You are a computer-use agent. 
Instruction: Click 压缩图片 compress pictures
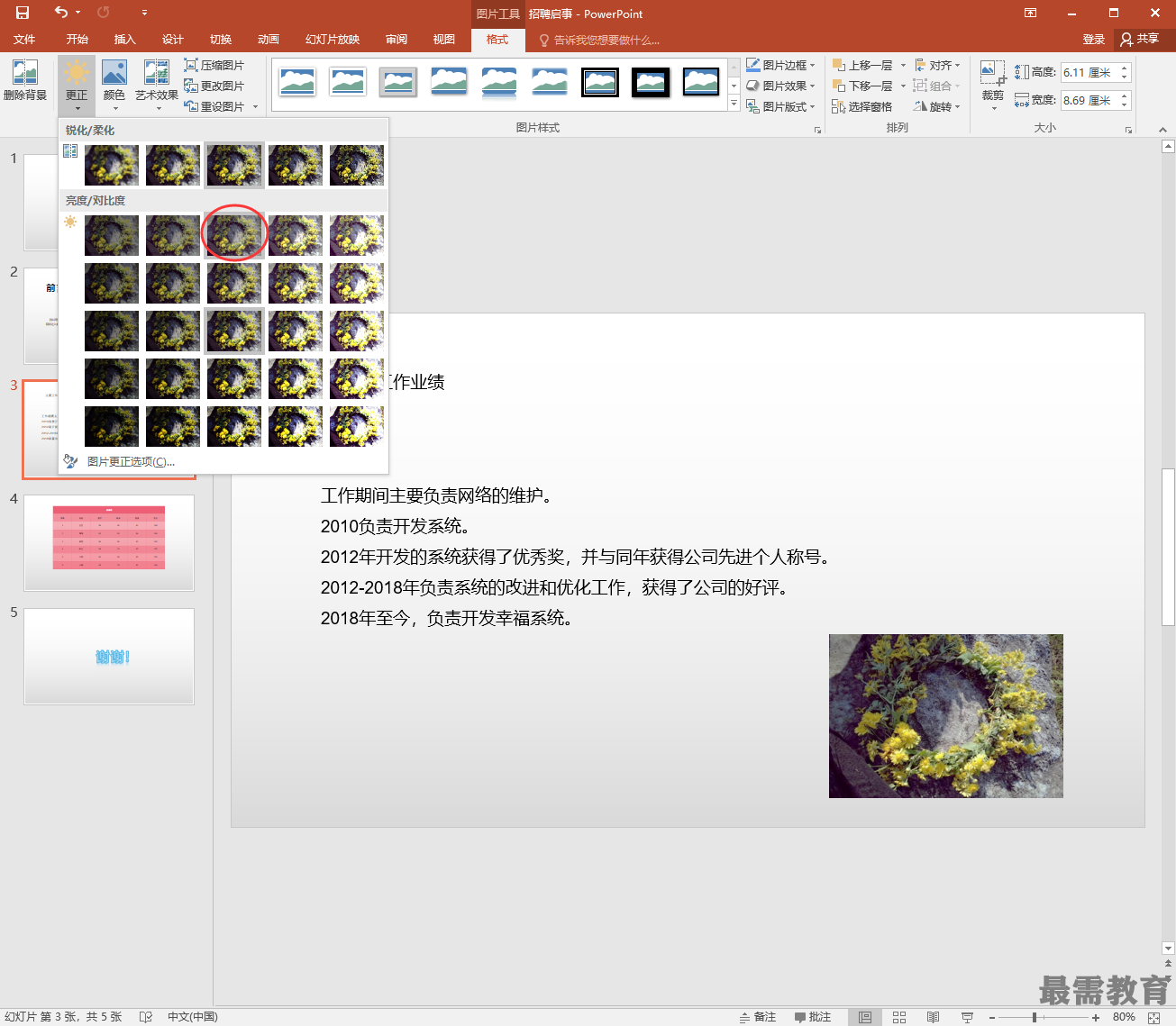[214, 65]
